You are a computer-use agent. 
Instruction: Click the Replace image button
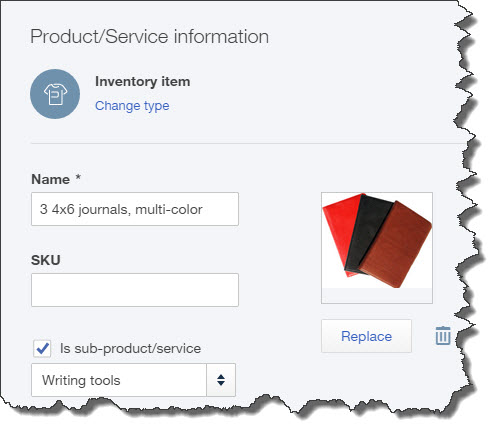point(366,336)
